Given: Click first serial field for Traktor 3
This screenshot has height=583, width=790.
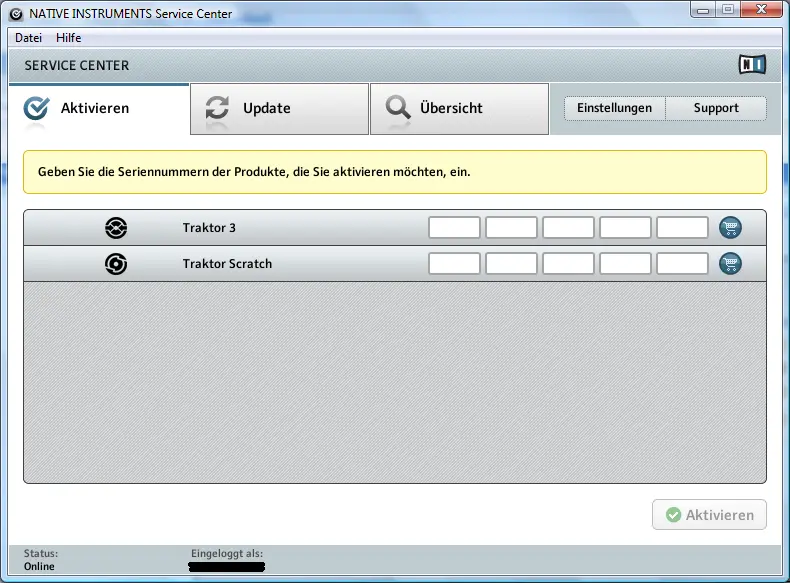Looking at the screenshot, I should (x=454, y=228).
